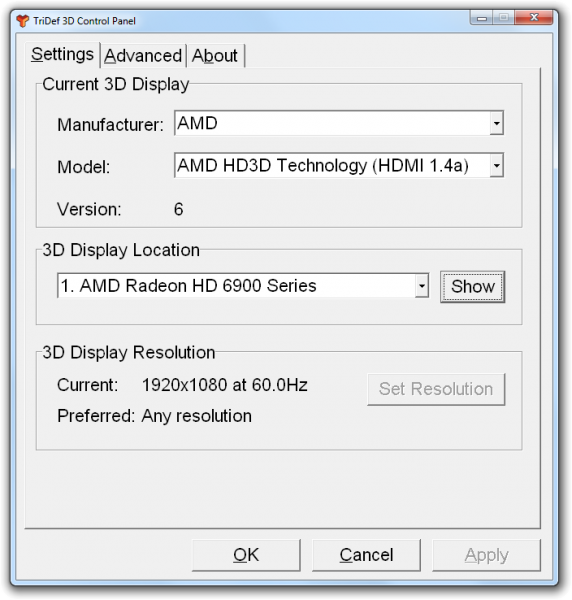Switch to the Settings tab
The width and height of the screenshot is (572, 600).
(62, 54)
